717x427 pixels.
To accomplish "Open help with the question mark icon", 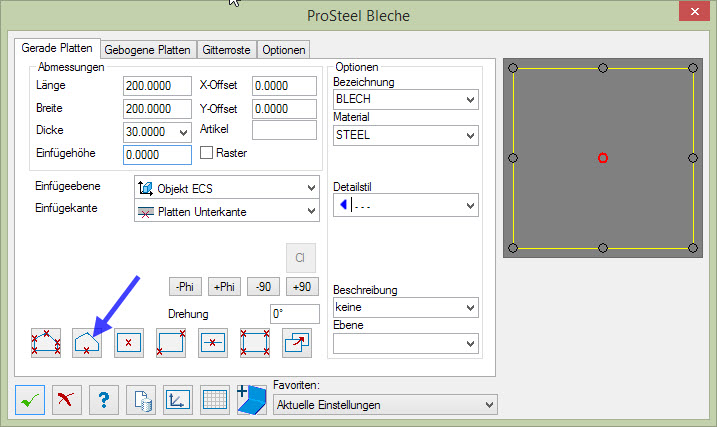I will (x=104, y=400).
